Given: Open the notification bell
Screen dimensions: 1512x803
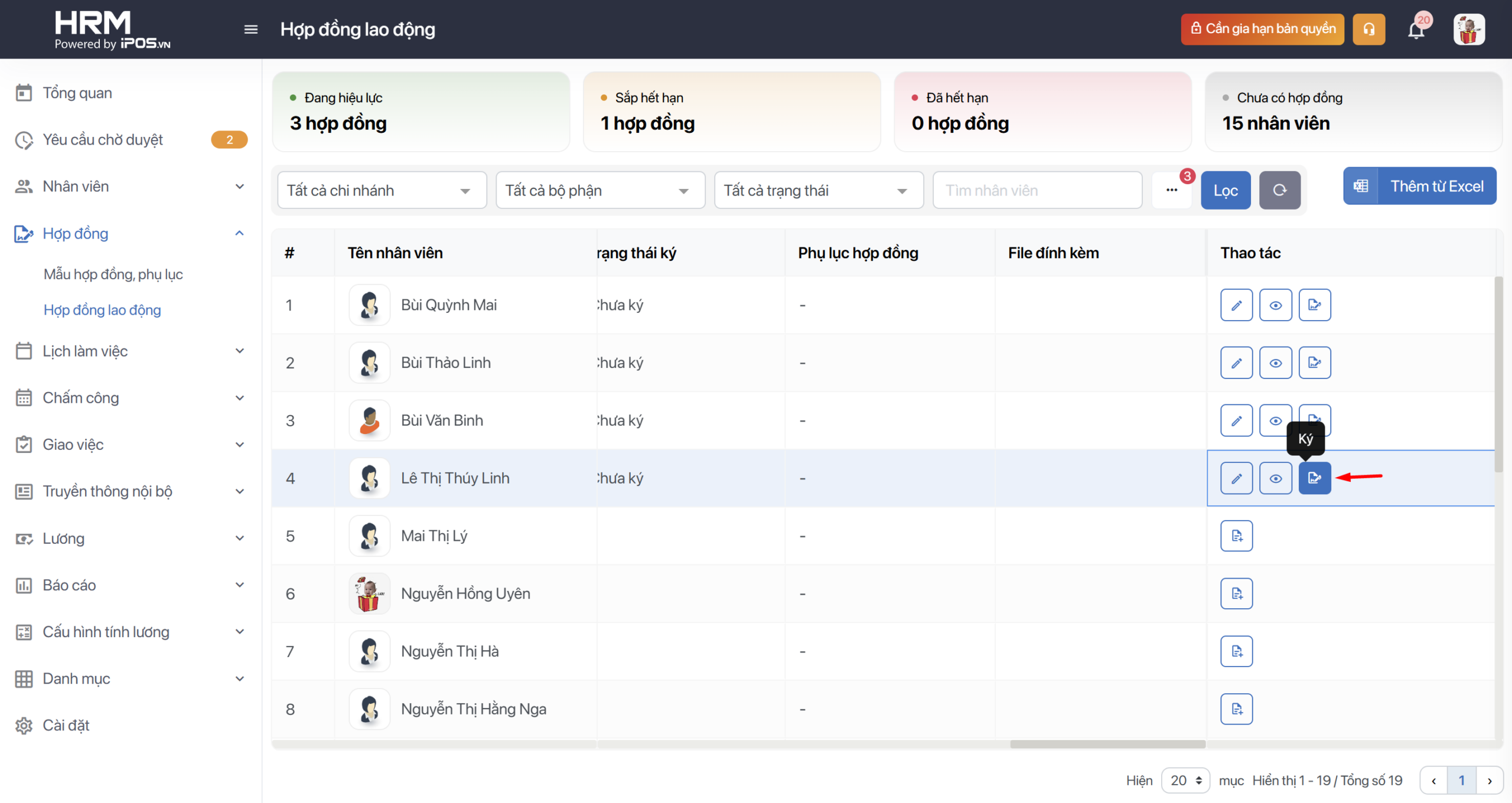Looking at the screenshot, I should pos(1416,30).
